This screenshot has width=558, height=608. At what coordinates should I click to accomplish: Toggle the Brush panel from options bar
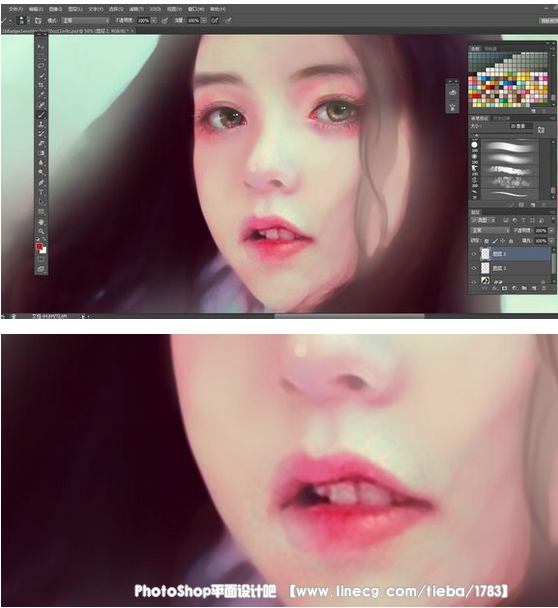[x=38, y=20]
